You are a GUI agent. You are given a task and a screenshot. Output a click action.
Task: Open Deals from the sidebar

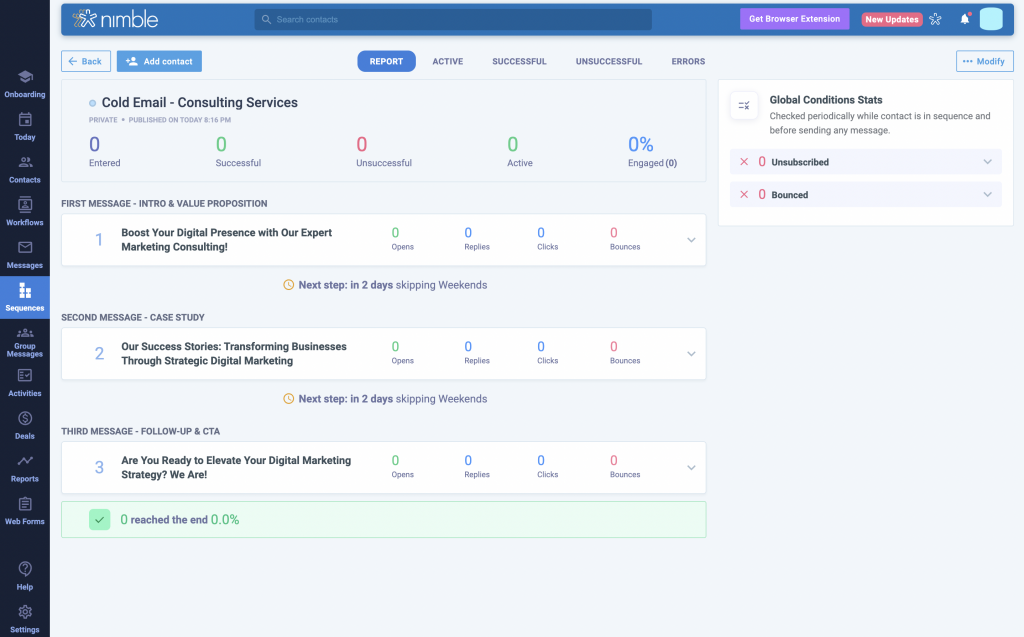(24, 425)
